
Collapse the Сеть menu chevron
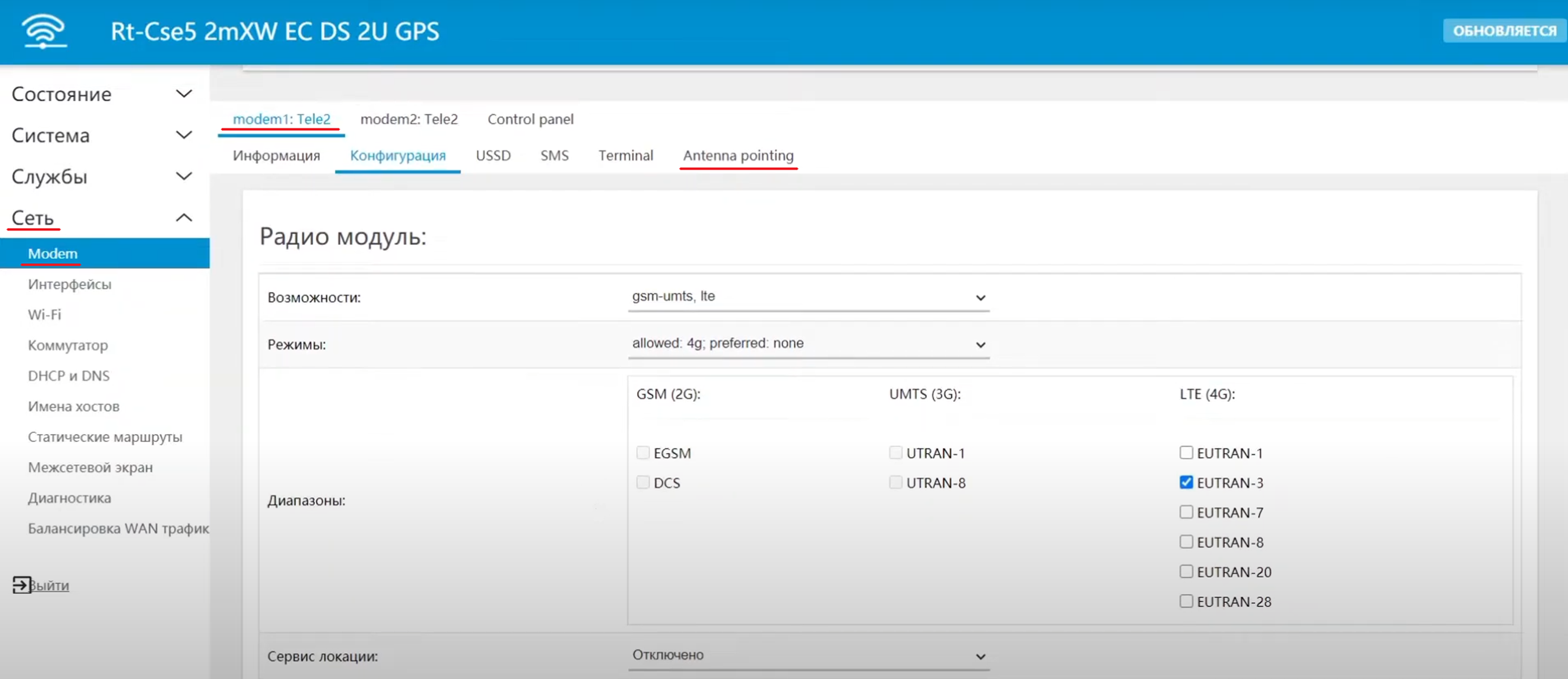pyautogui.click(x=184, y=218)
